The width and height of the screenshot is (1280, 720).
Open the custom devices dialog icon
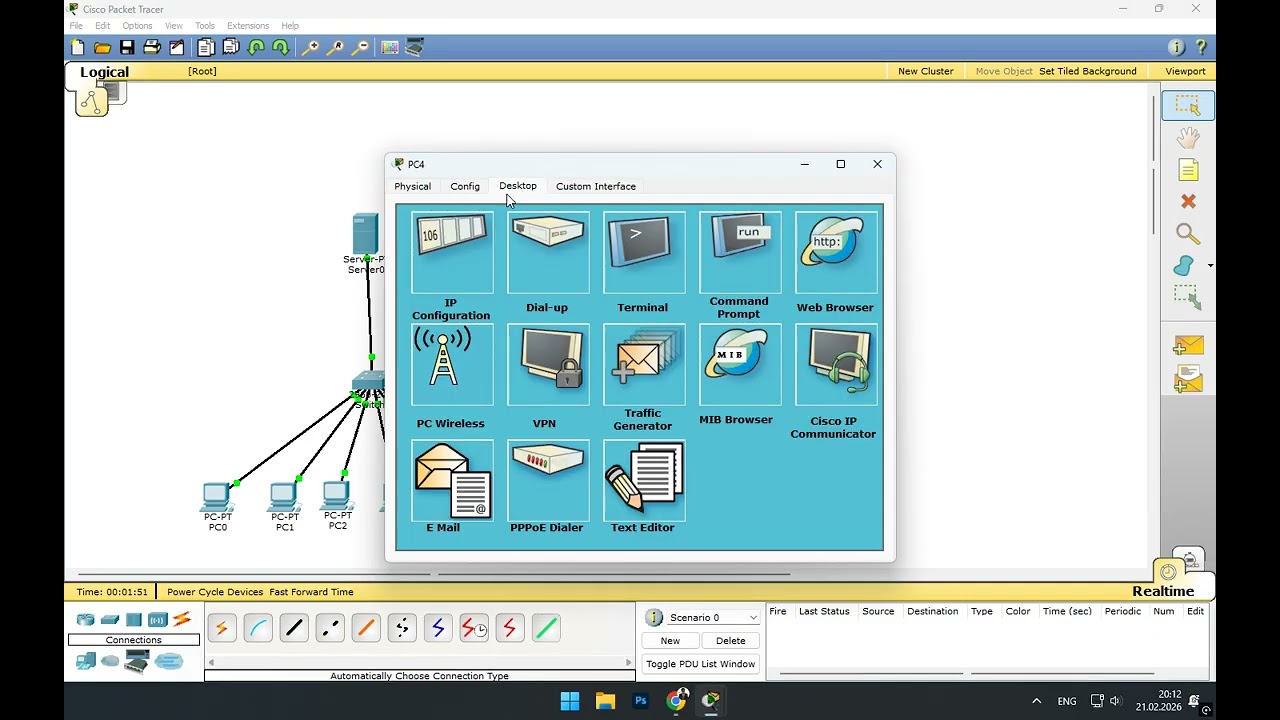click(415, 47)
